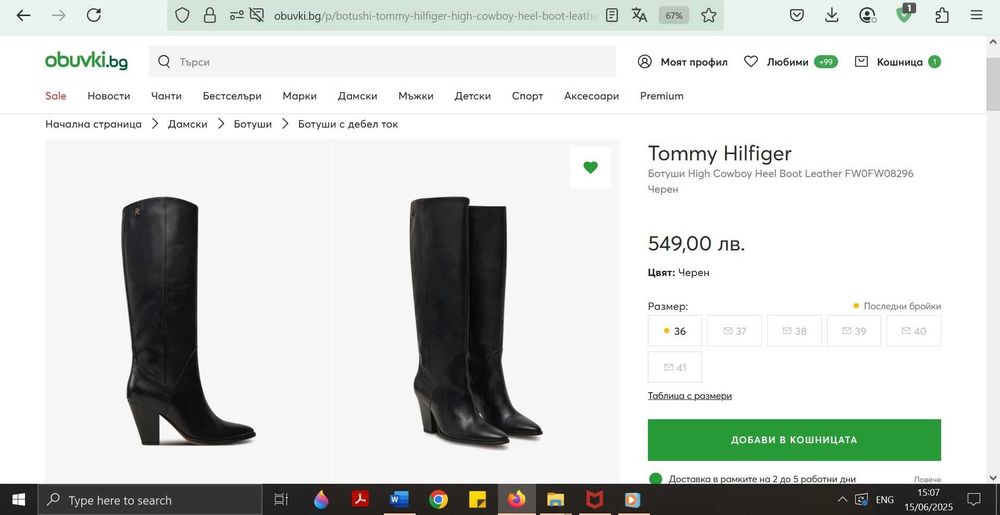Viewport: 1000px width, 515px height.
Task: Open the Firefox account icon
Action: [x=867, y=15]
